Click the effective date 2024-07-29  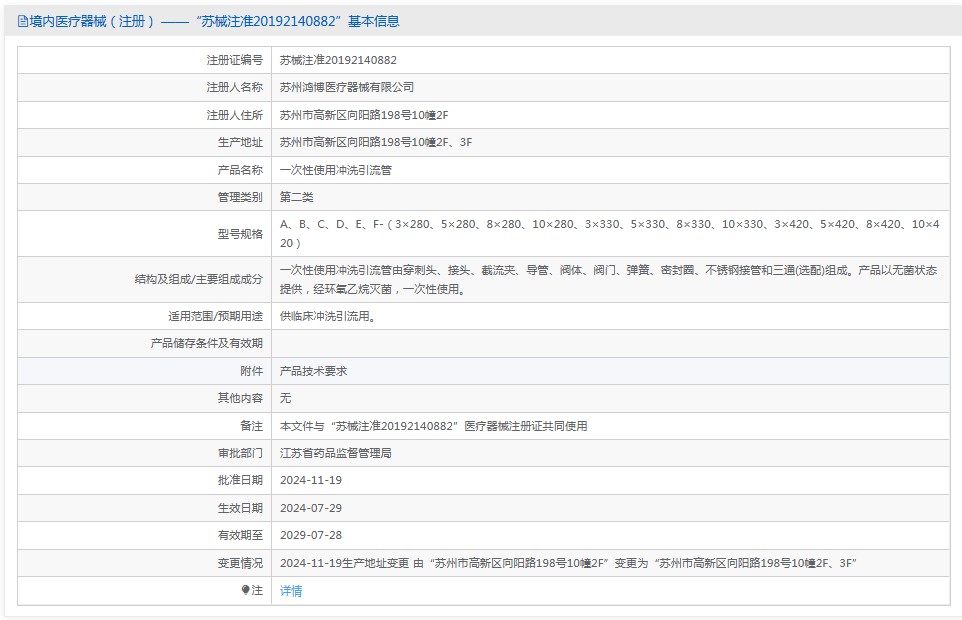pyautogui.click(x=310, y=508)
